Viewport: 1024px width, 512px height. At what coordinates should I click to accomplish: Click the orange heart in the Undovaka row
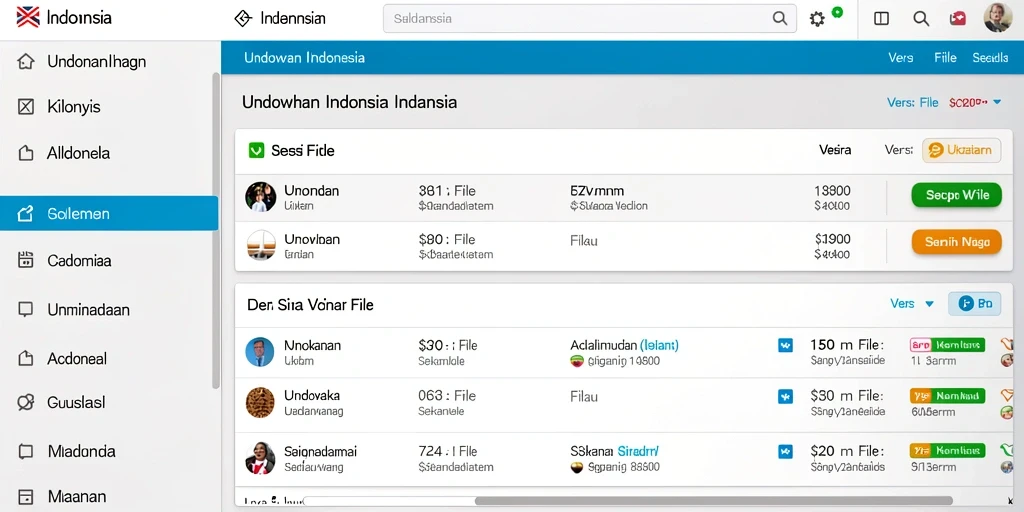click(x=1007, y=395)
